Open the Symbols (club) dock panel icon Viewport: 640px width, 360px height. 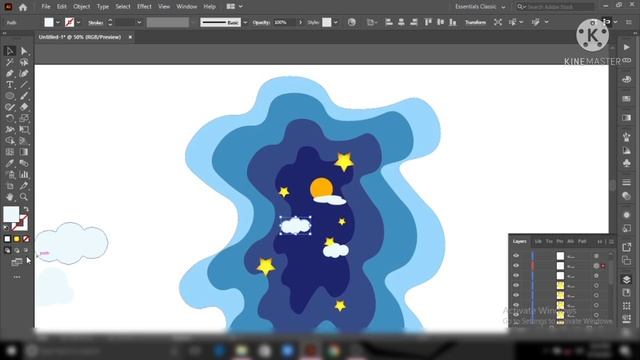pyautogui.click(x=627, y=164)
